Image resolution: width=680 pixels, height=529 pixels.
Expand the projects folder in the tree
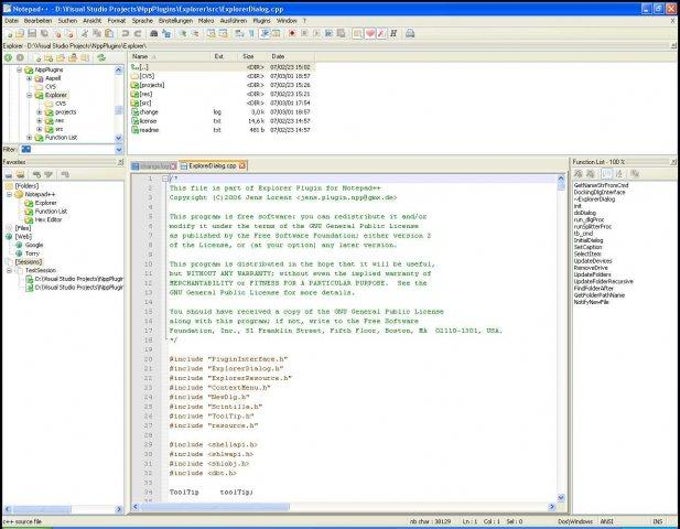click(39, 112)
